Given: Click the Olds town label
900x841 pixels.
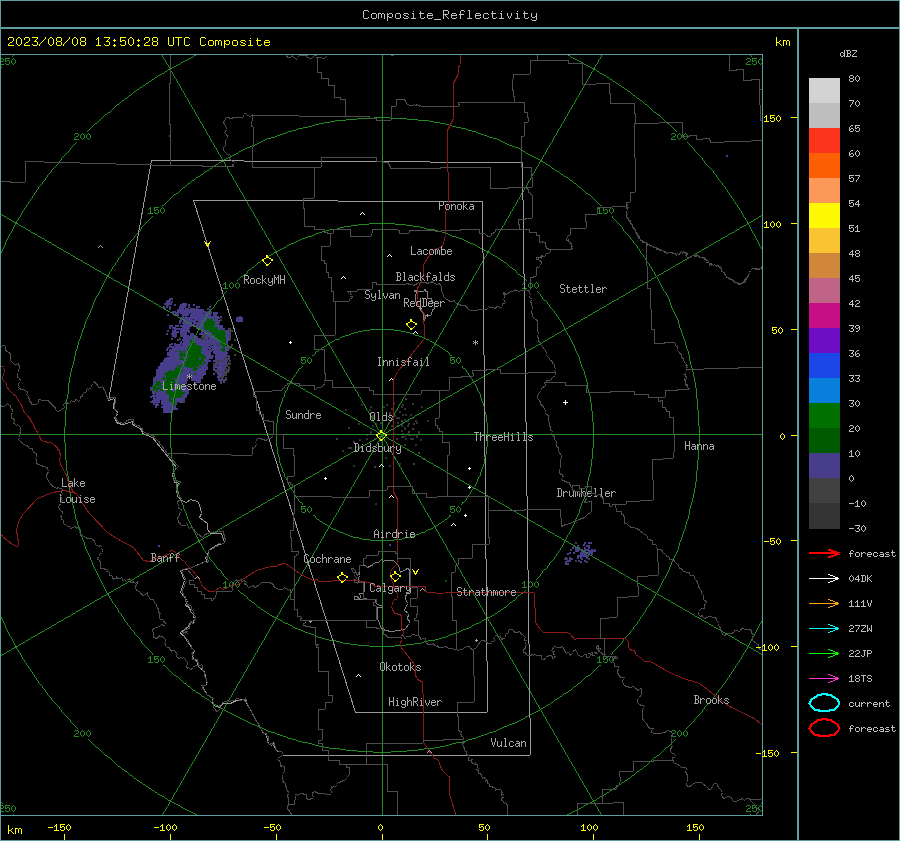Looking at the screenshot, I should [381, 417].
